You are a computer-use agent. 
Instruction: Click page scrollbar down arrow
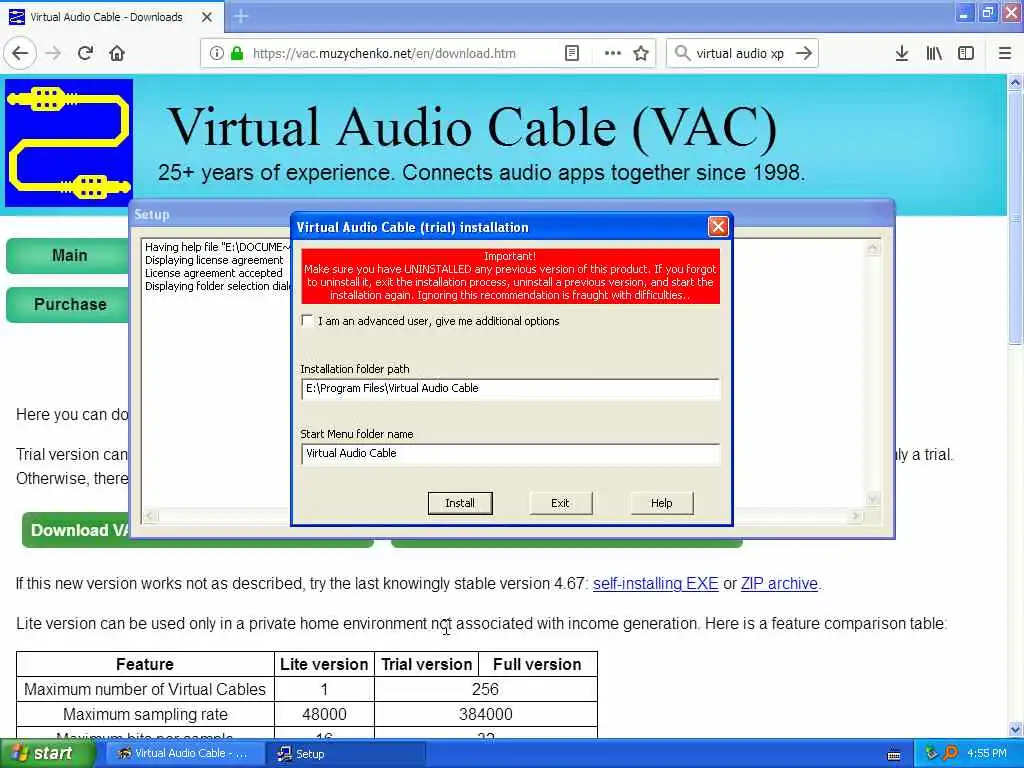1015,729
